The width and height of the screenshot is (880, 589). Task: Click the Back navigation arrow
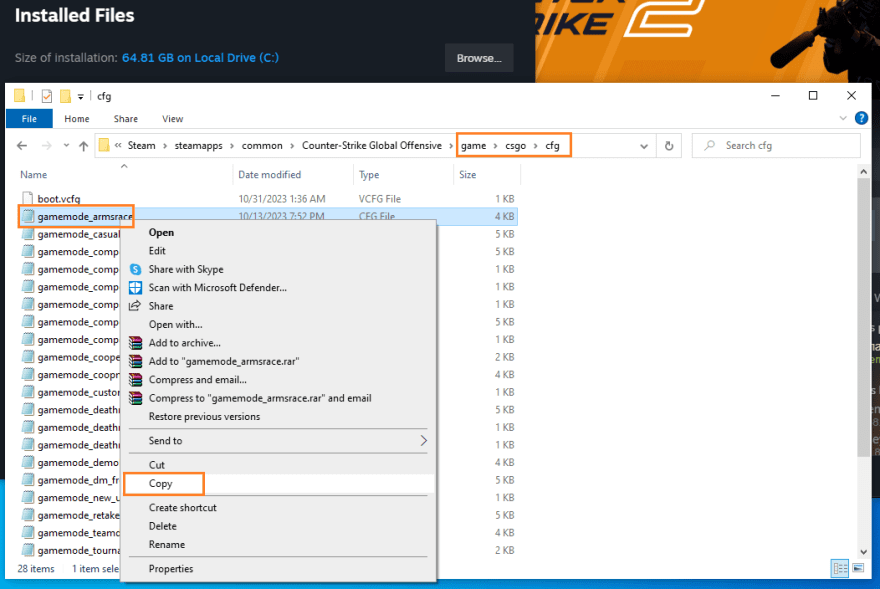(22, 146)
